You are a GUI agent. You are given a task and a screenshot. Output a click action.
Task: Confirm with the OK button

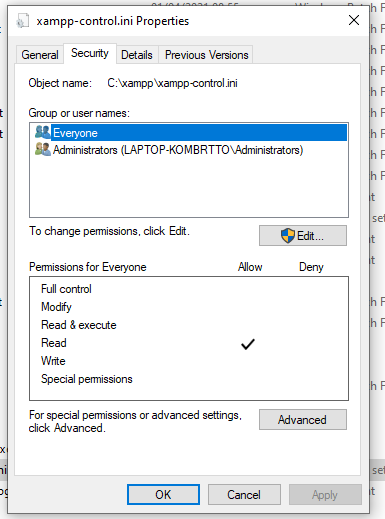pos(163,494)
